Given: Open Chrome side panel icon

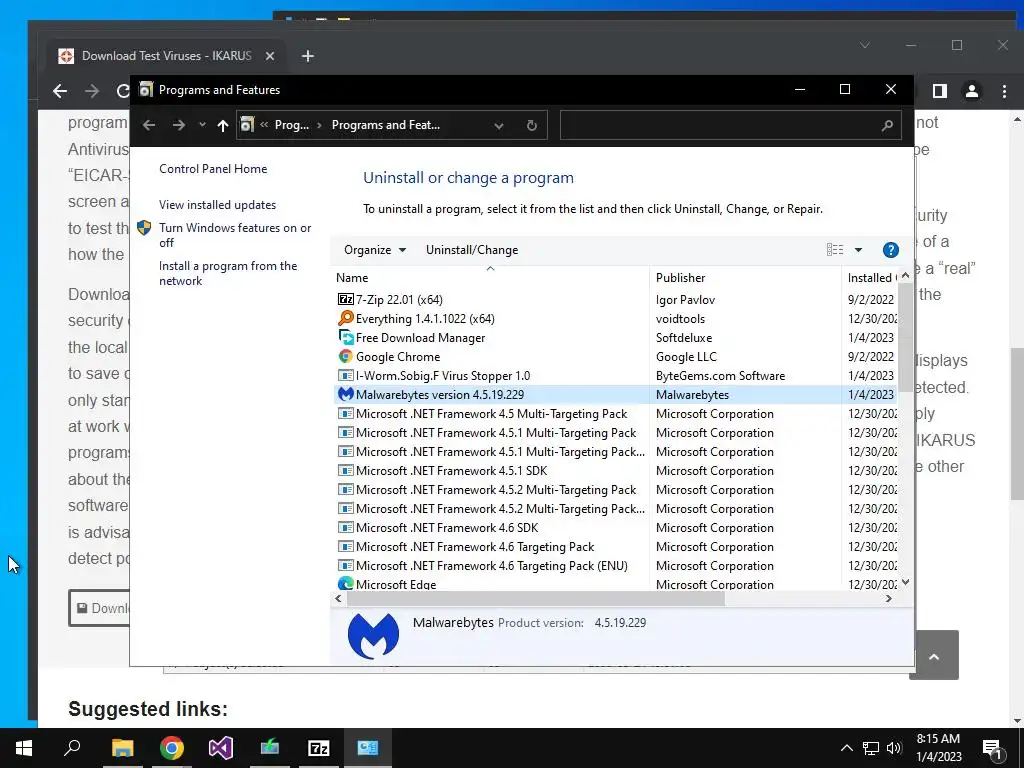Looking at the screenshot, I should (x=940, y=91).
